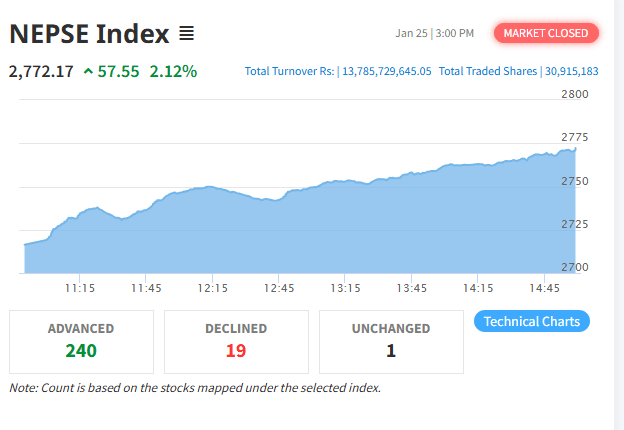
Task: Click the Jan 25 3:00 PM timestamp
Action: coord(435,33)
